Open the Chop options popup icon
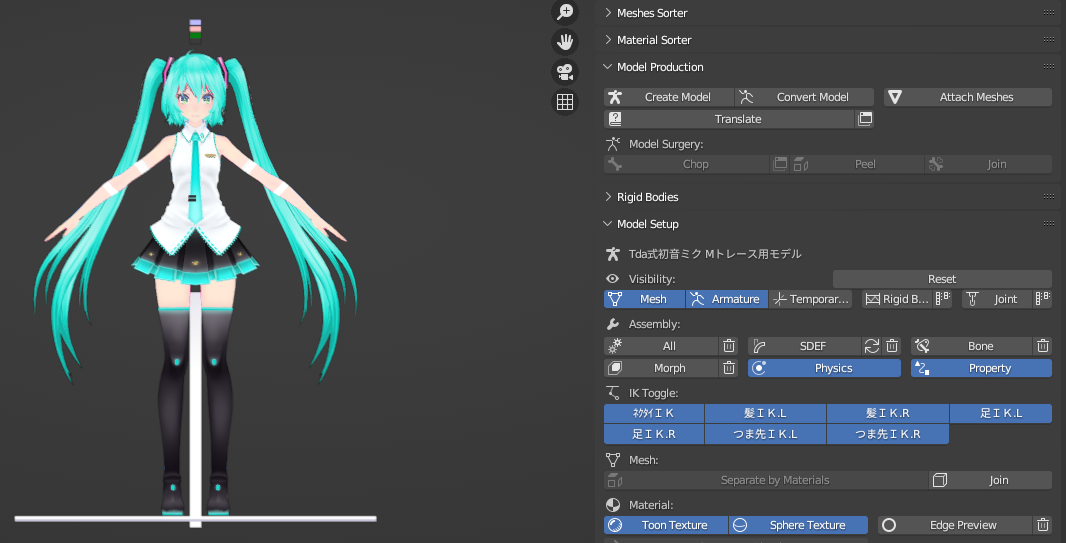 coord(780,164)
